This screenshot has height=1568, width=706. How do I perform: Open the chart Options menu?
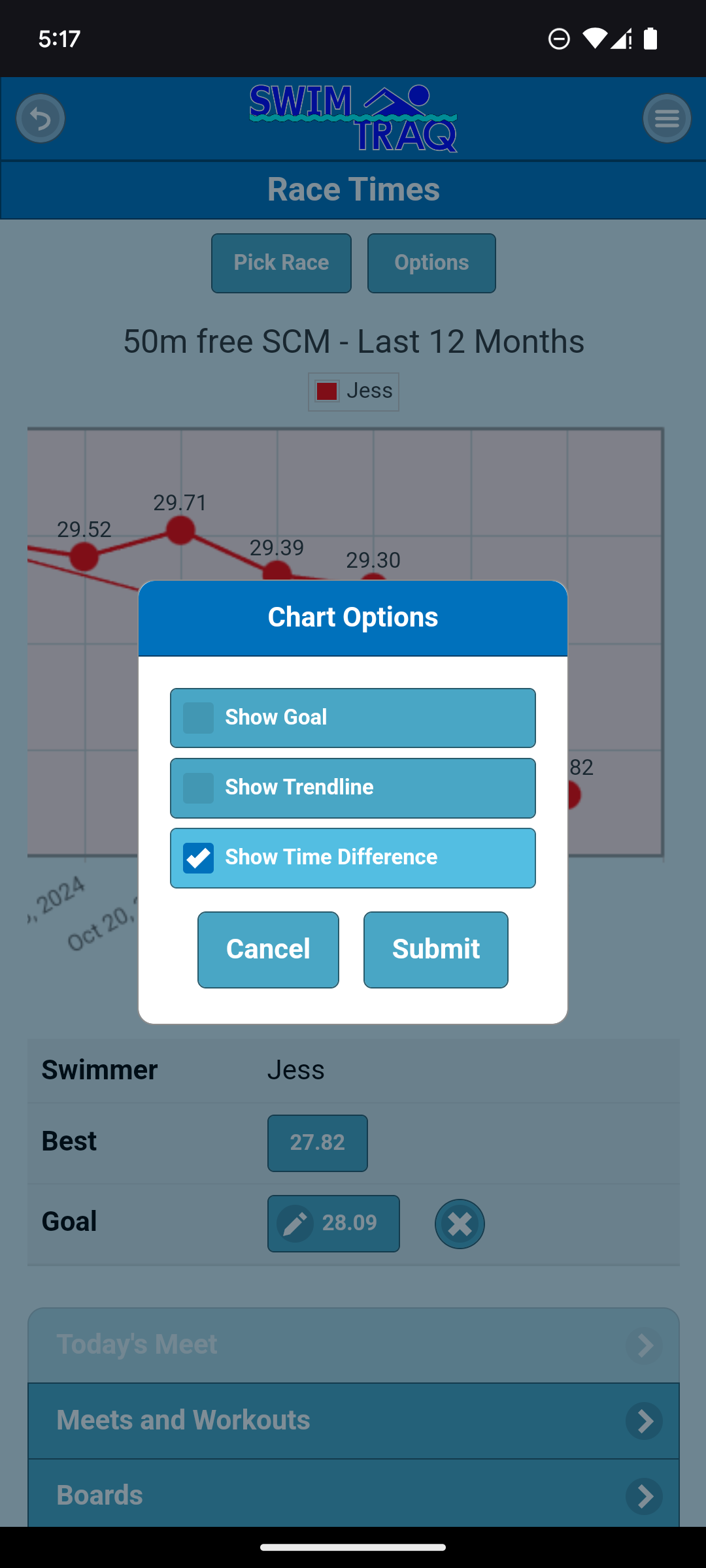(x=431, y=263)
